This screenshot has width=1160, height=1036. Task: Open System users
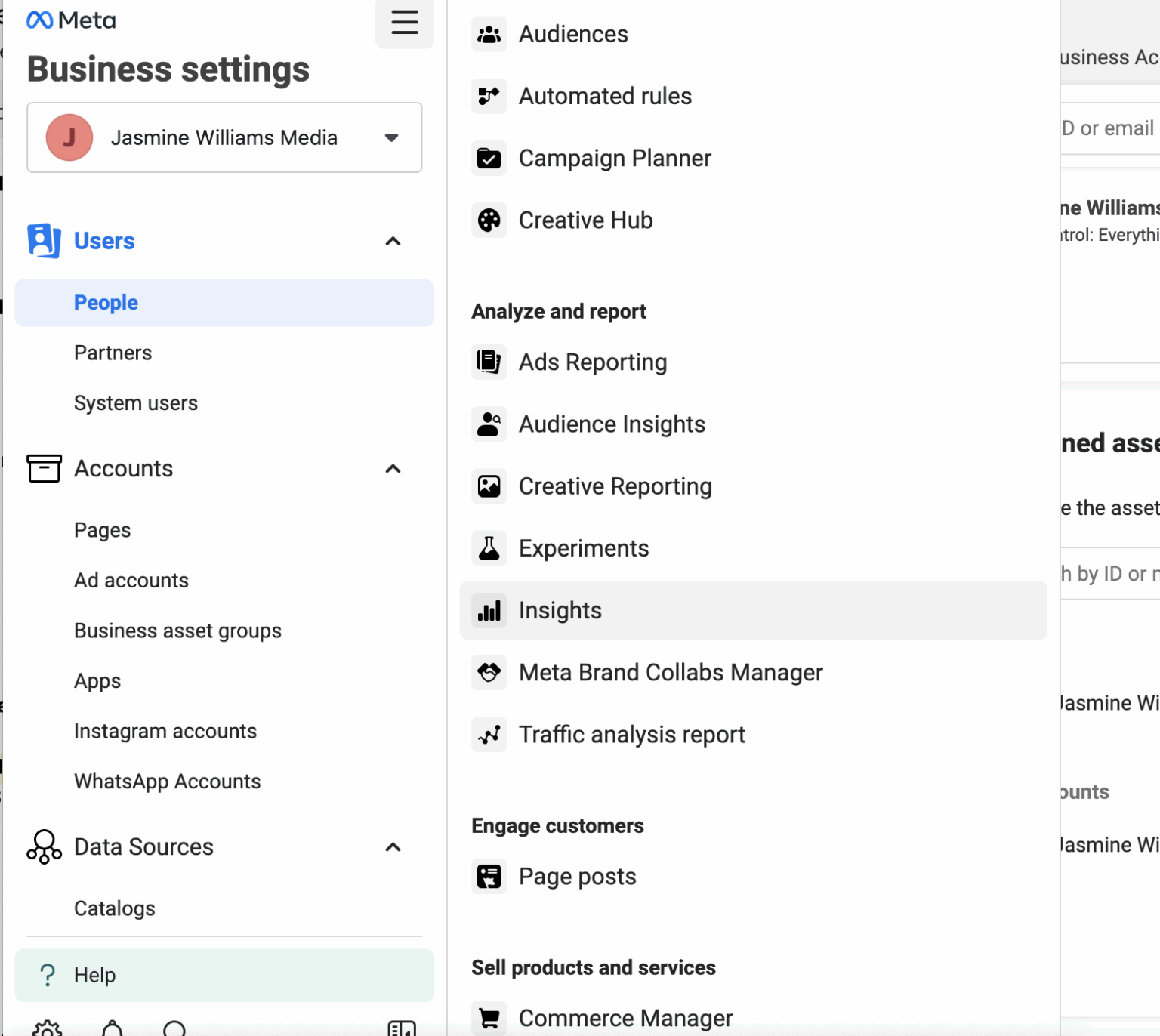(x=136, y=403)
